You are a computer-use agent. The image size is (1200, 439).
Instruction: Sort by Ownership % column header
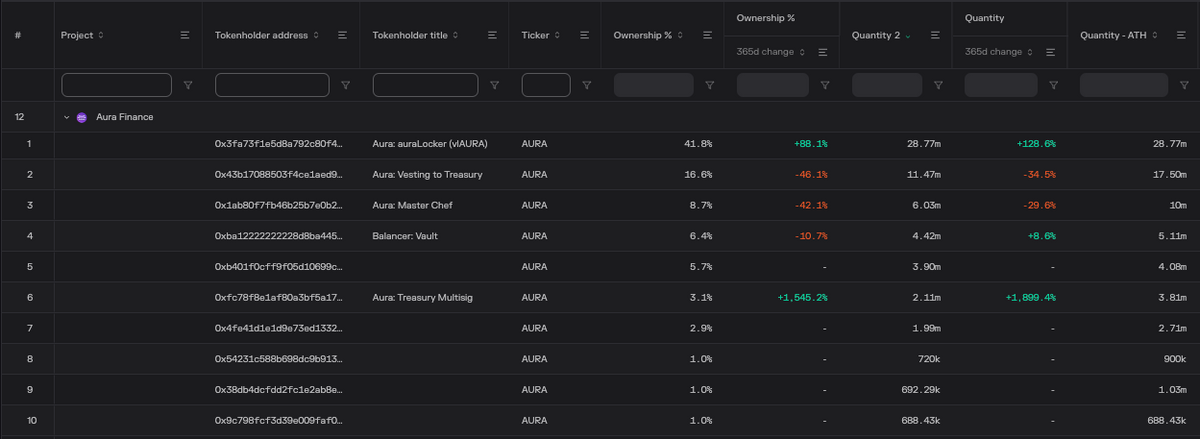pos(643,35)
